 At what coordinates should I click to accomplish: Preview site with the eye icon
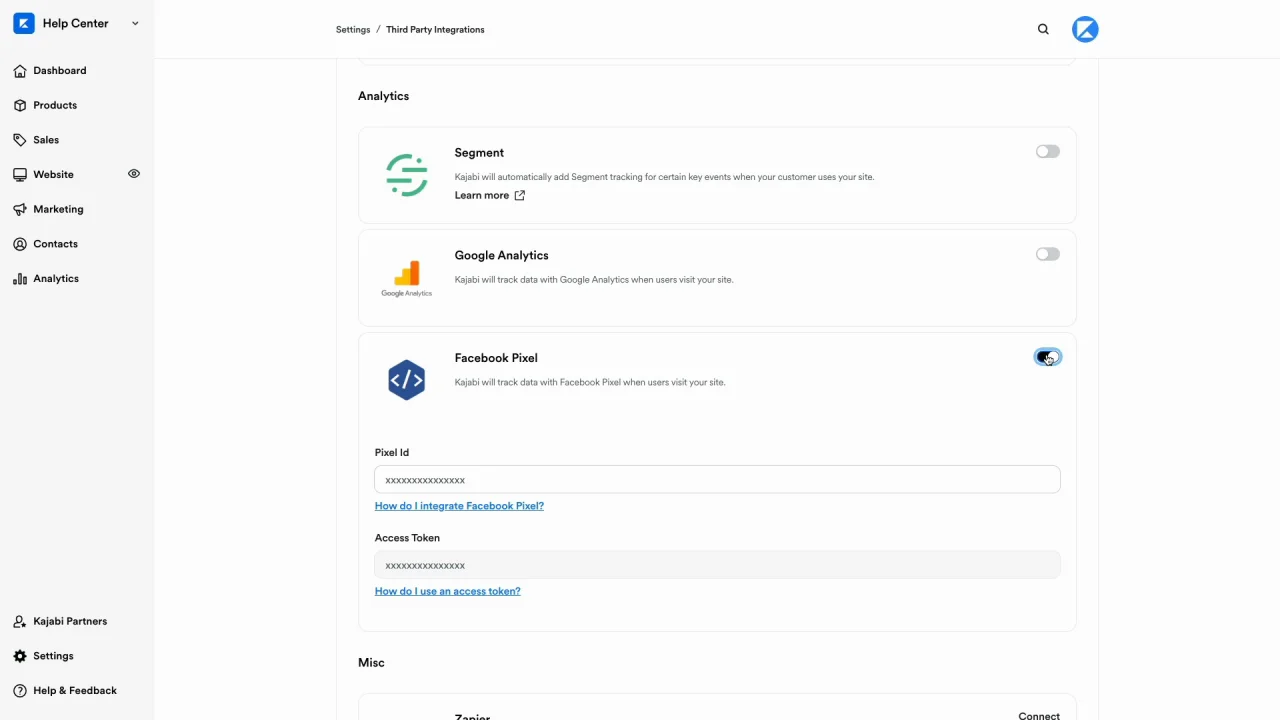click(134, 174)
